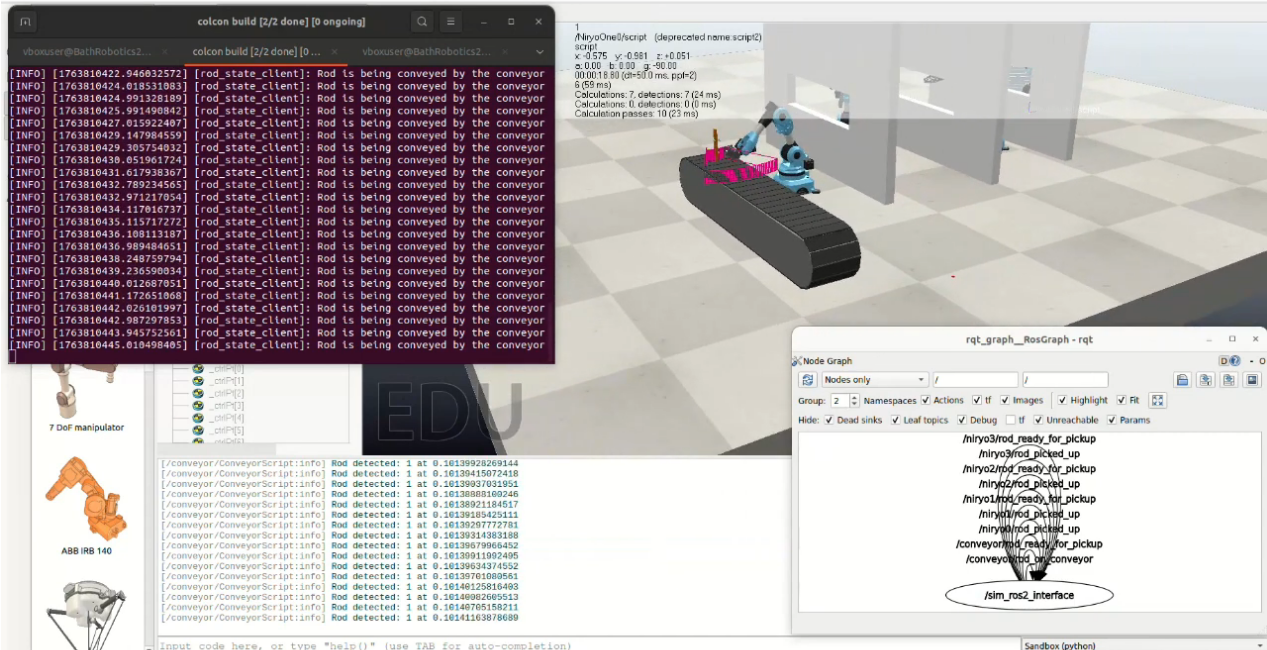Uncheck Hide Debug checkbox
The image size is (1267, 650).
pyautogui.click(x=961, y=420)
